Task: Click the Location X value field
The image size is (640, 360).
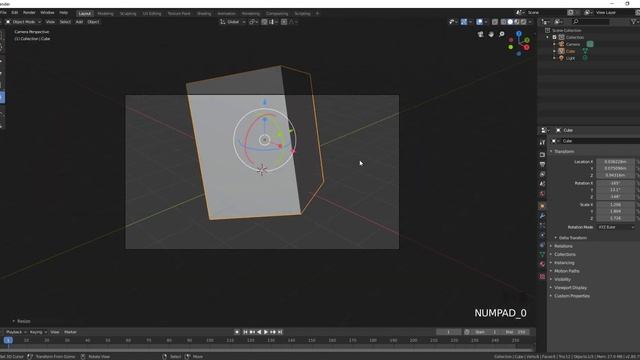Action: [x=616, y=162]
